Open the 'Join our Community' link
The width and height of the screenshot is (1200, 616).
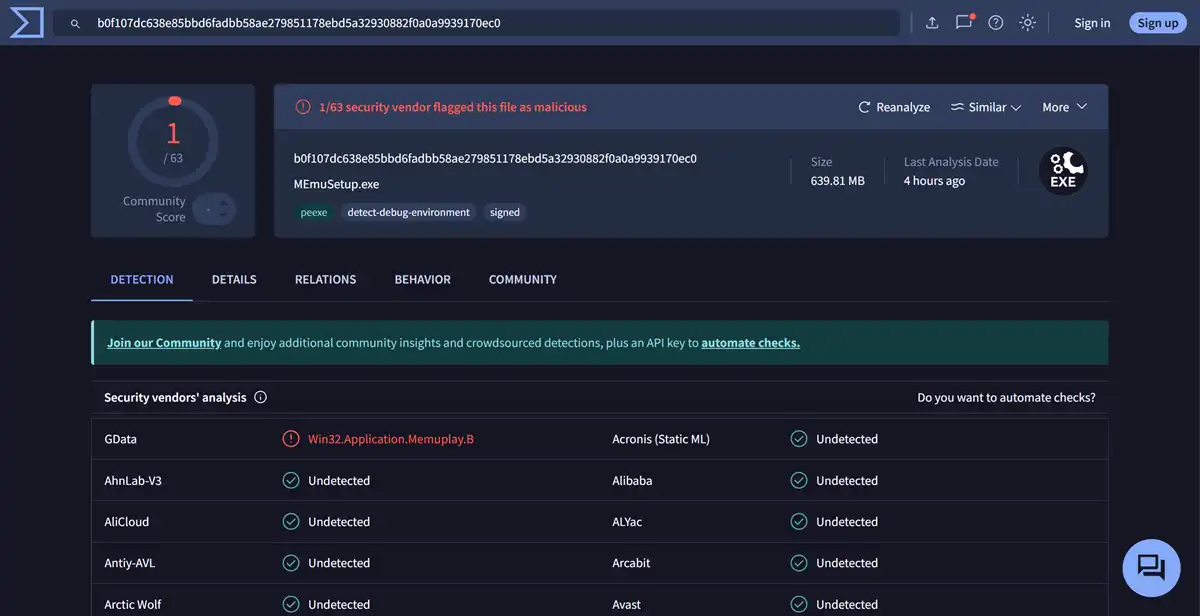tap(164, 343)
